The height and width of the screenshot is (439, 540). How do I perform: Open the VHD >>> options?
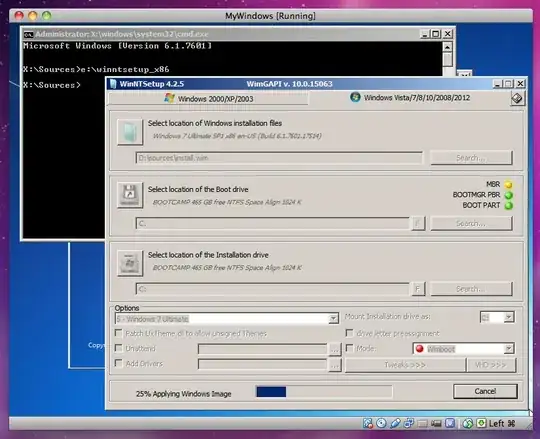click(491, 365)
